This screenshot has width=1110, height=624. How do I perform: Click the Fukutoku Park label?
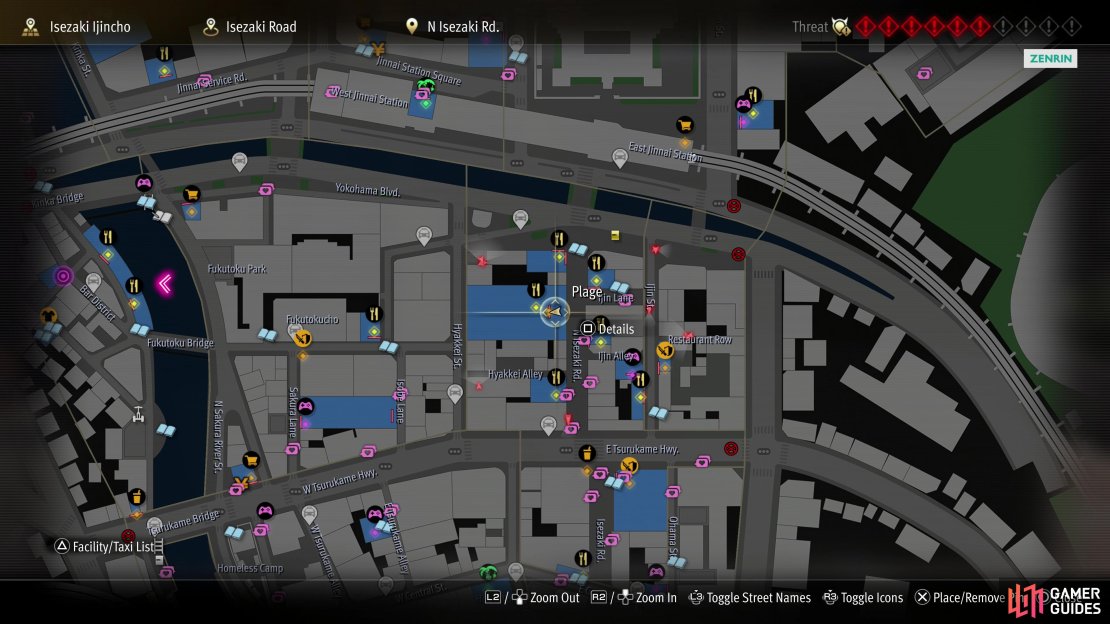tap(237, 269)
